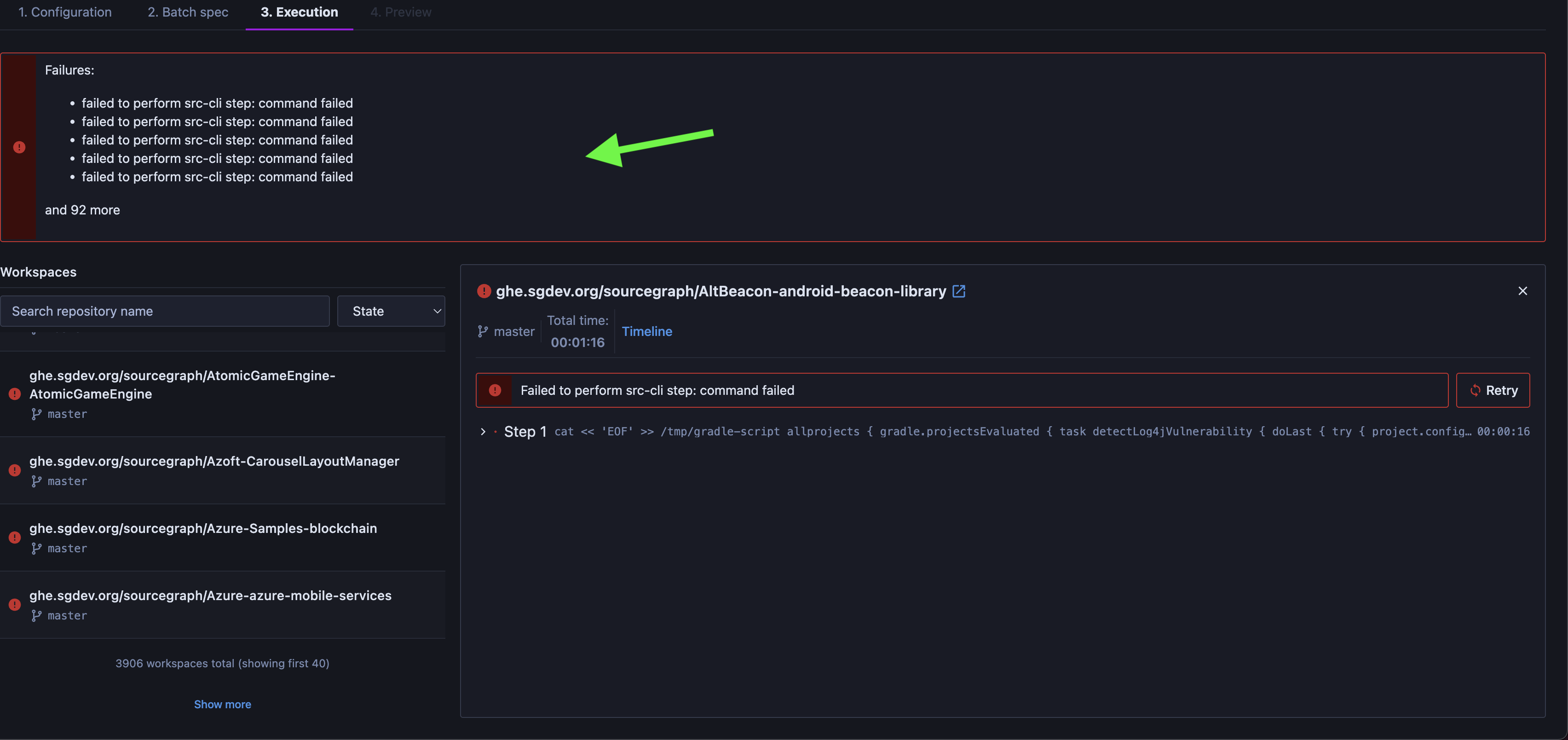
Task: Open the Timeline link
Action: [x=647, y=331]
